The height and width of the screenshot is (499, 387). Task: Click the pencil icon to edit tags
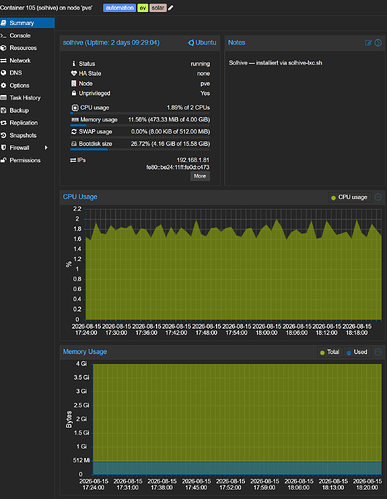[171, 7]
